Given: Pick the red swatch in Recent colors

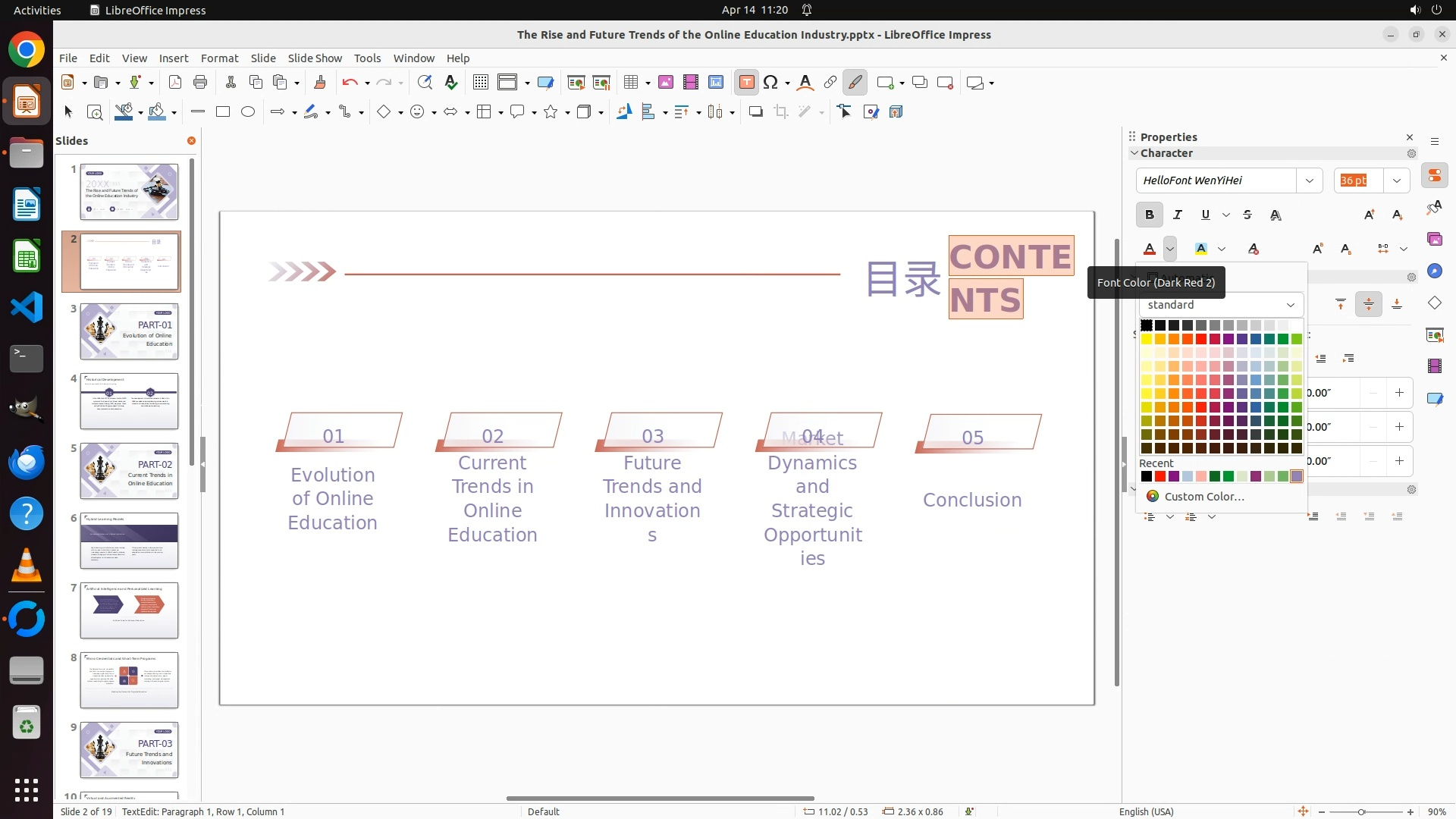Looking at the screenshot, I should [x=1160, y=477].
